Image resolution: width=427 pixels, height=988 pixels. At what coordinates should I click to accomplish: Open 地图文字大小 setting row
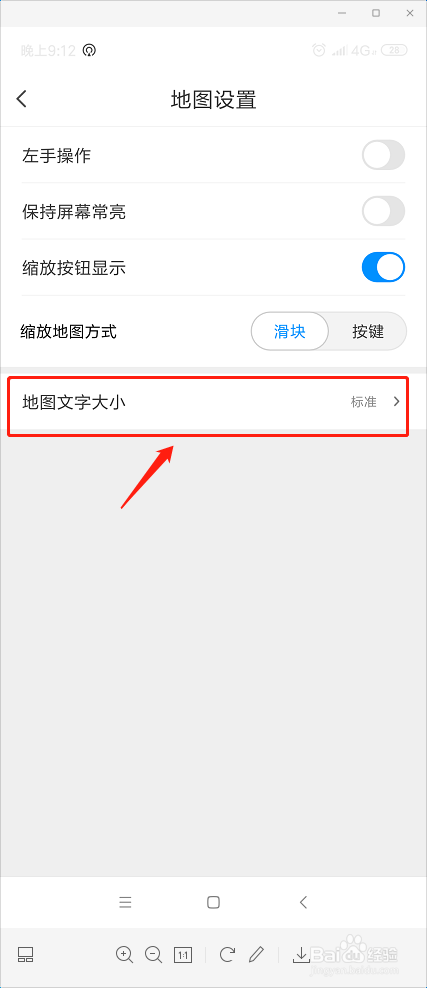(x=208, y=401)
